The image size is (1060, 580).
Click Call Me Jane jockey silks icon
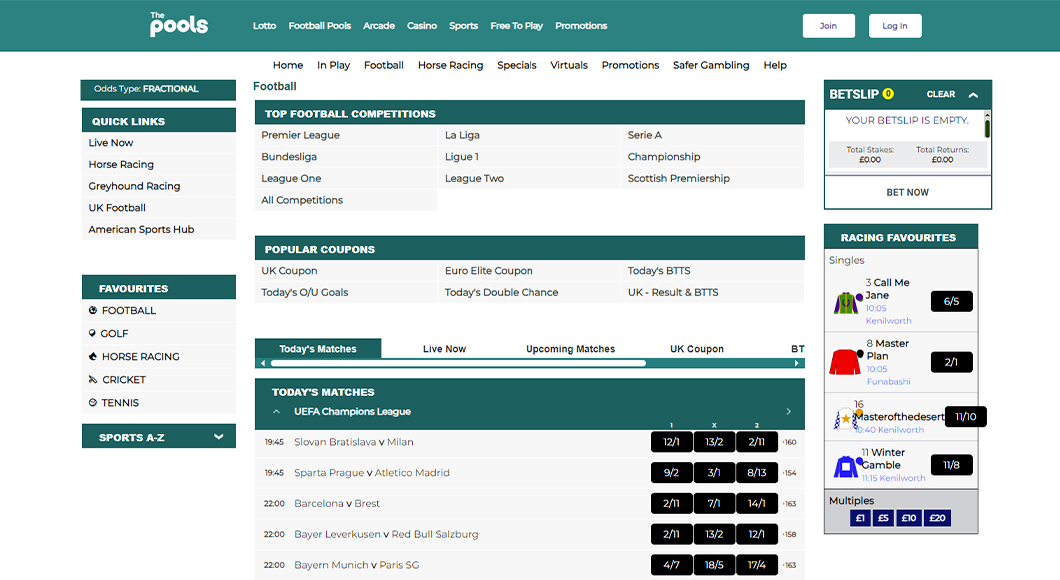coord(847,302)
